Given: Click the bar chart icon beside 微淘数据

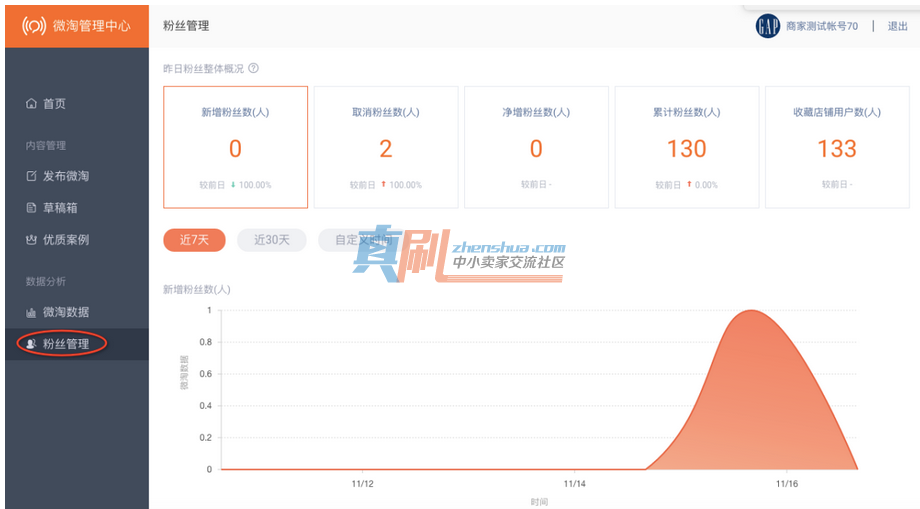Looking at the screenshot, I should (31, 313).
